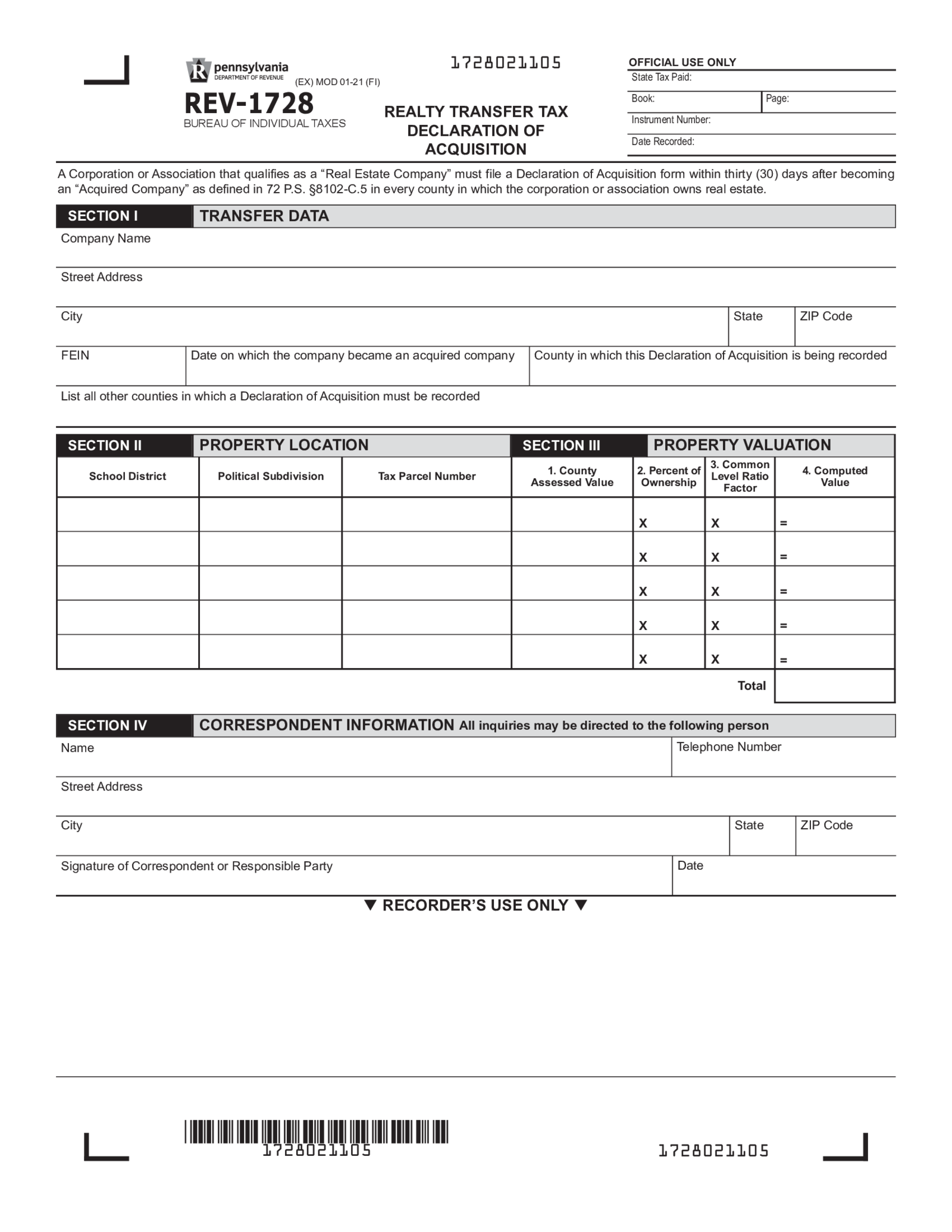Click the PROPERTY LOCATION heading
Screen dimensions: 952x1232
click(x=284, y=445)
